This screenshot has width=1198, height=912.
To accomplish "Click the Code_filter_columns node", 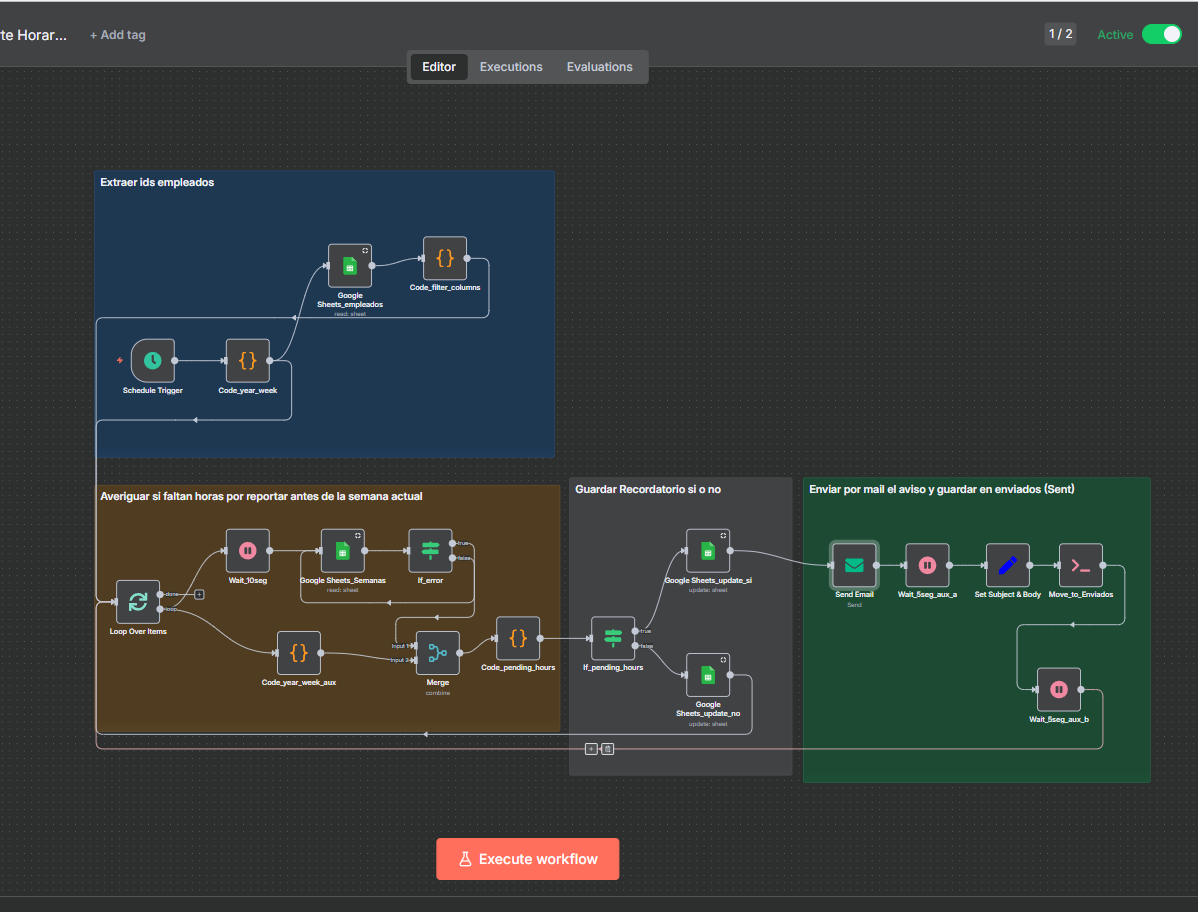I will (x=445, y=258).
